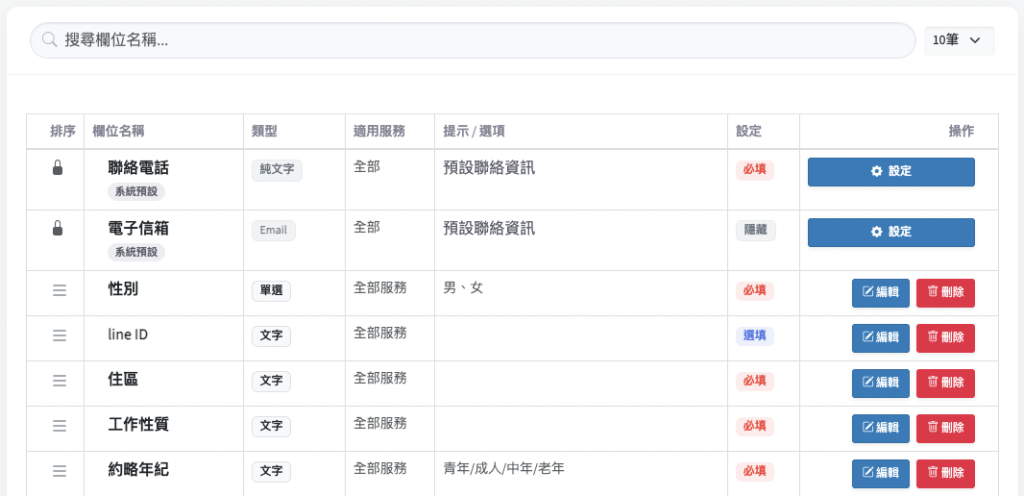Click the 系統預設 badge under 聯絡電話
Viewport: 1024px width, 496px height.
[x=136, y=192]
